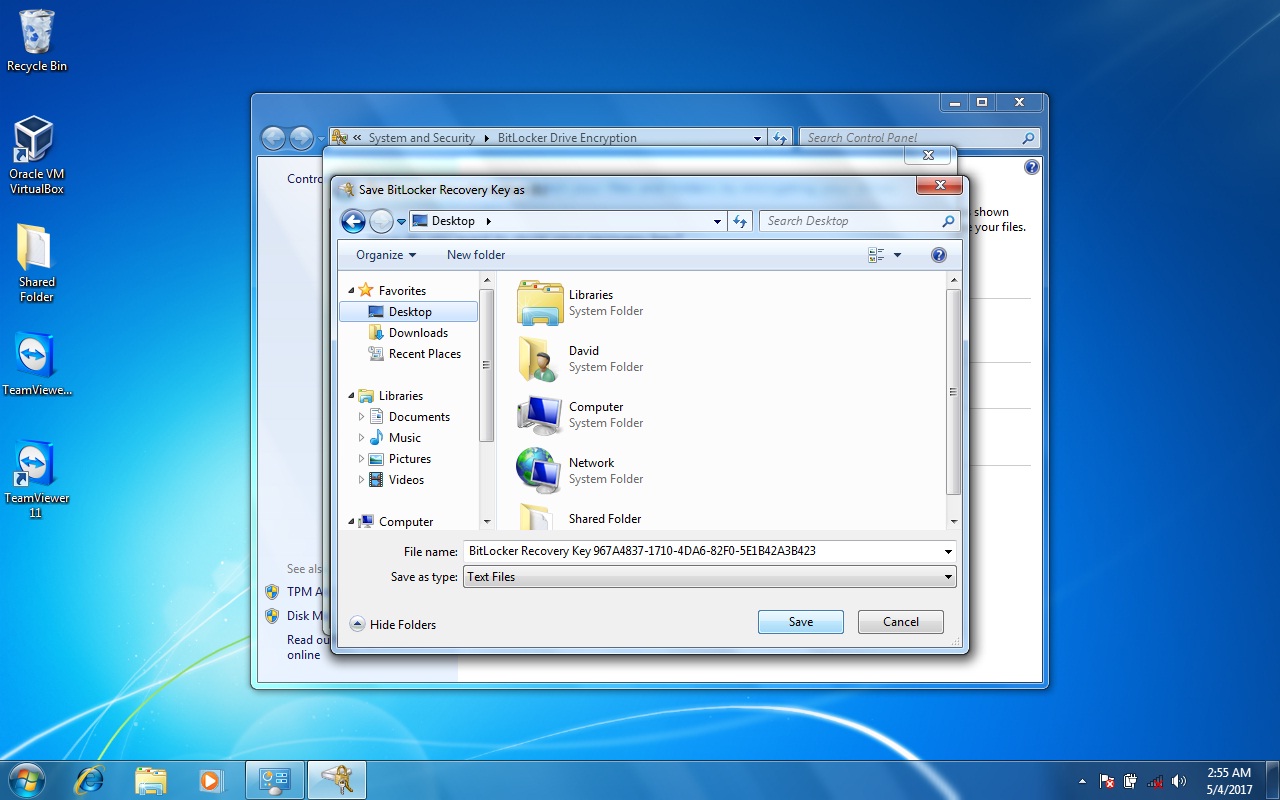The height and width of the screenshot is (800, 1280).
Task: Change view using the views icon
Action: click(876, 255)
